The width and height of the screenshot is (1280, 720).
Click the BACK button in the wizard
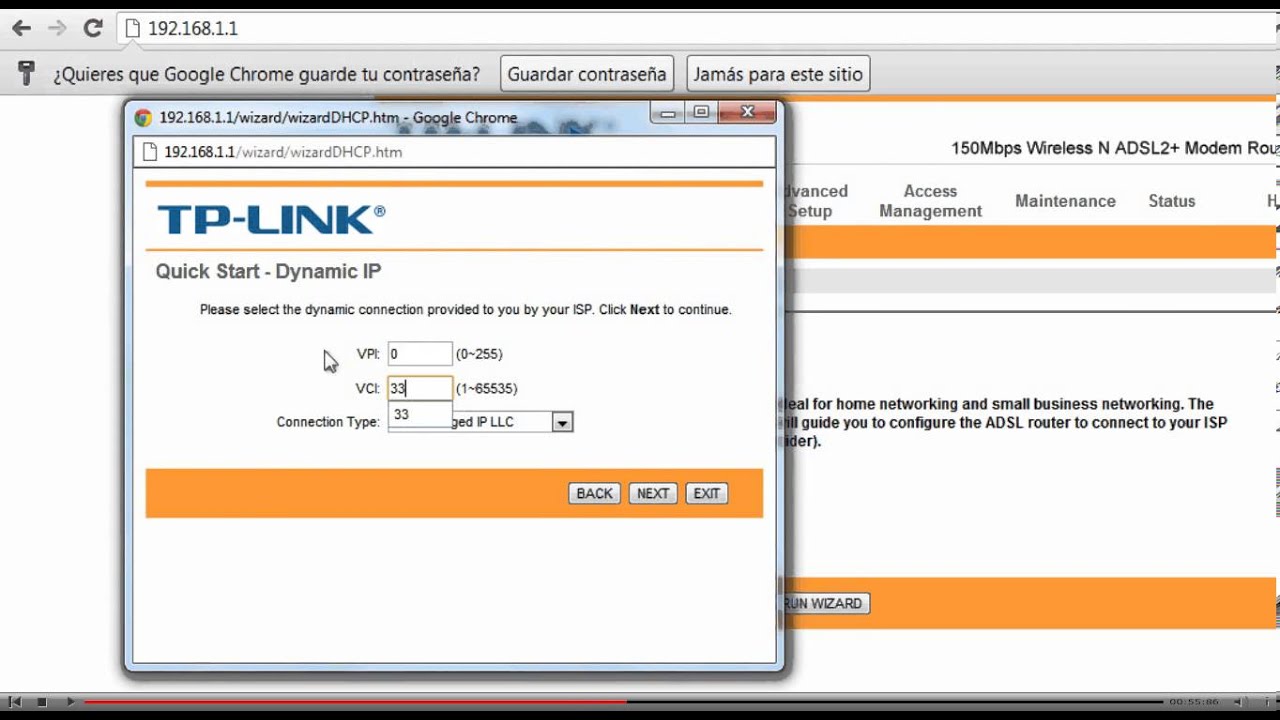594,493
